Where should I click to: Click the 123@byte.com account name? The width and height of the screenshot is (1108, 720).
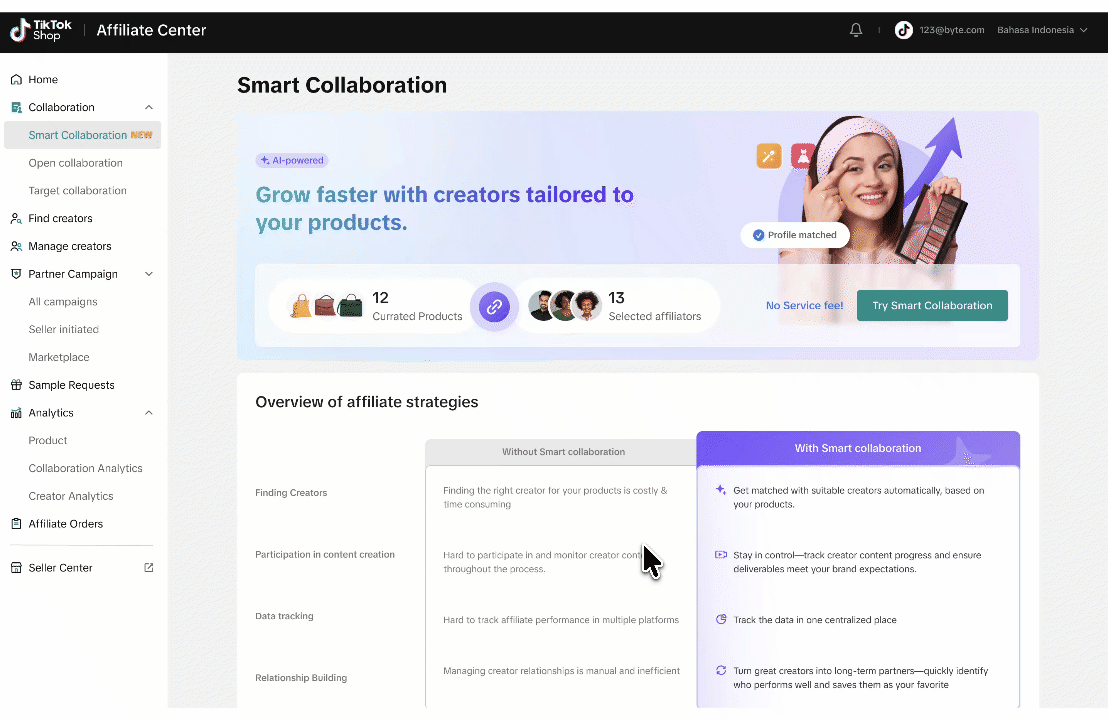(x=952, y=30)
